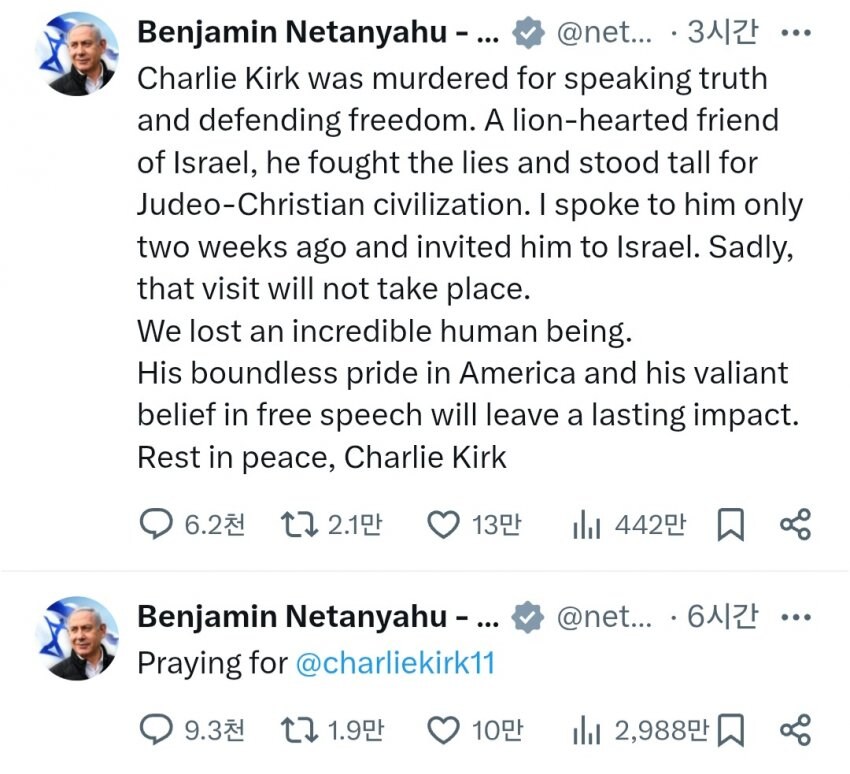Reply to the 'Praying for' tweet
Viewport: 850px width, 774px height.
pos(192,730)
